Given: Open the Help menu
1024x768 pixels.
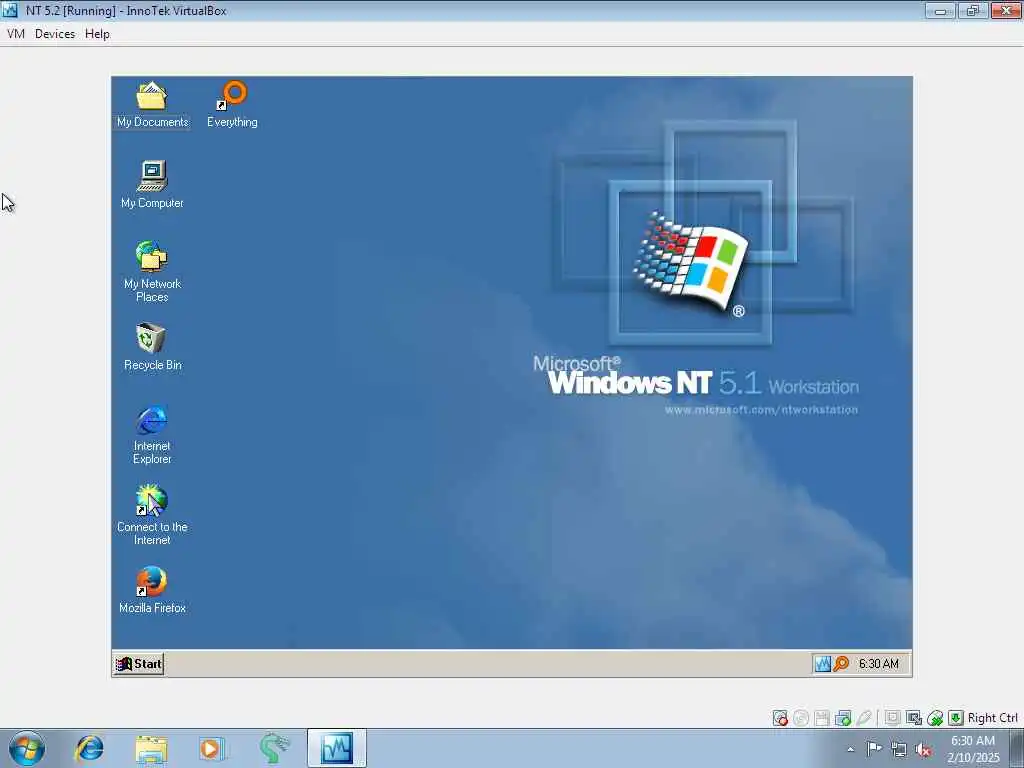Looking at the screenshot, I should coord(97,34).
